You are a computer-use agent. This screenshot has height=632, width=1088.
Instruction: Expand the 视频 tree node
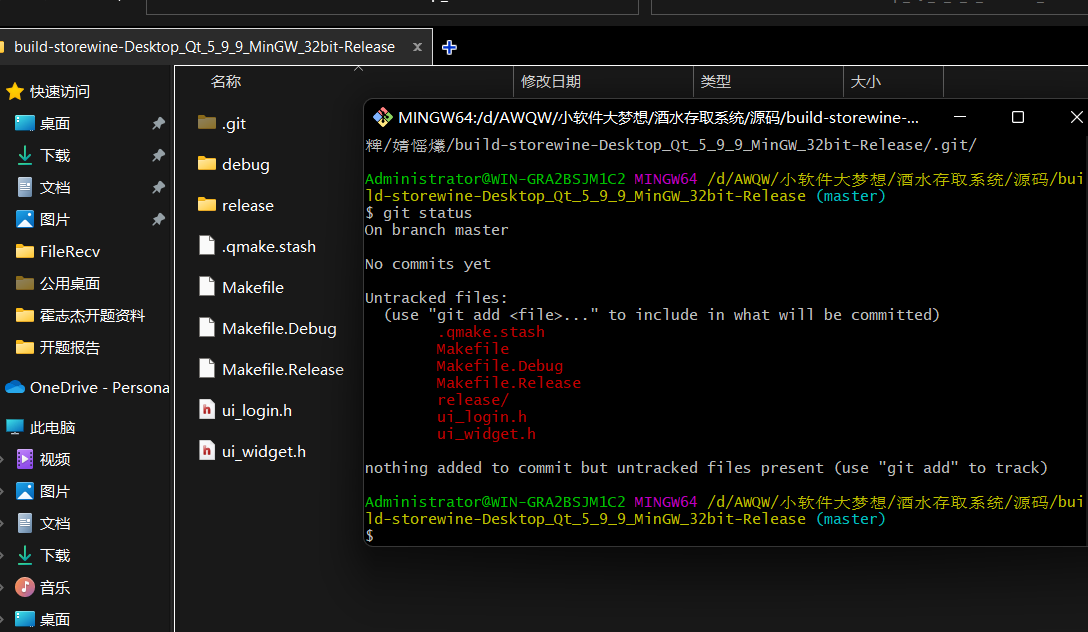pos(3,459)
